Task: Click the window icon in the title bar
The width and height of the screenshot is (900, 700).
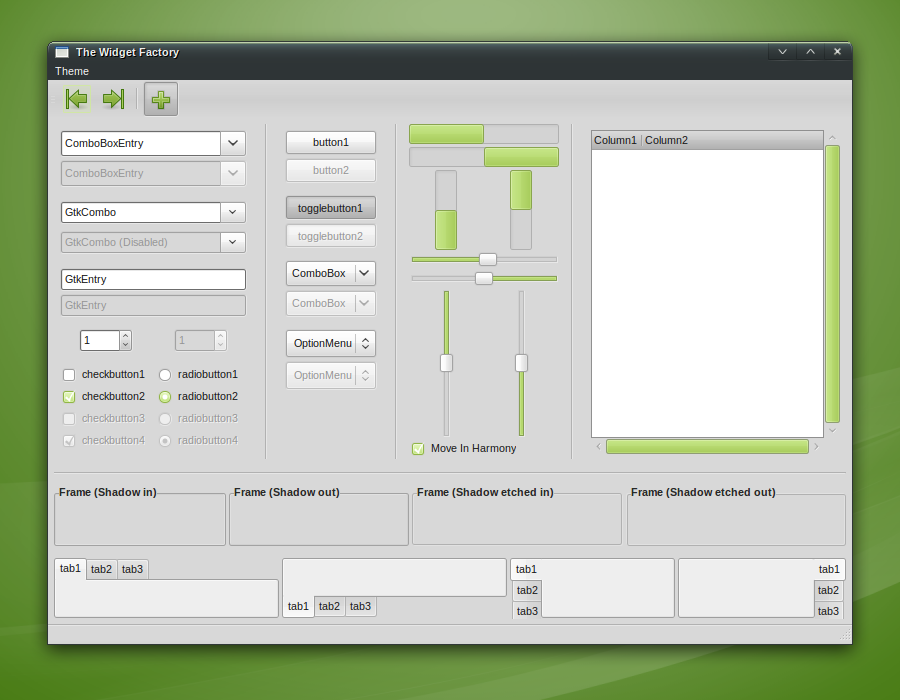Action: click(62, 52)
